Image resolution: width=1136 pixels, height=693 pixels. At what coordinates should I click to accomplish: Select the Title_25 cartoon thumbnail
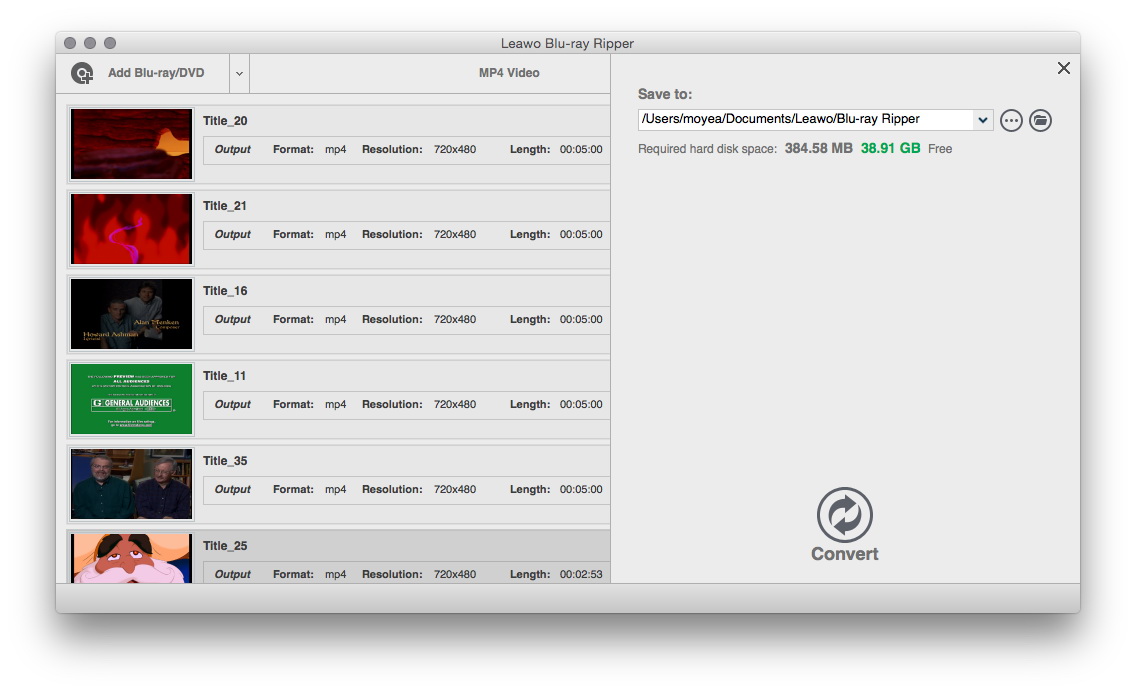pos(131,558)
